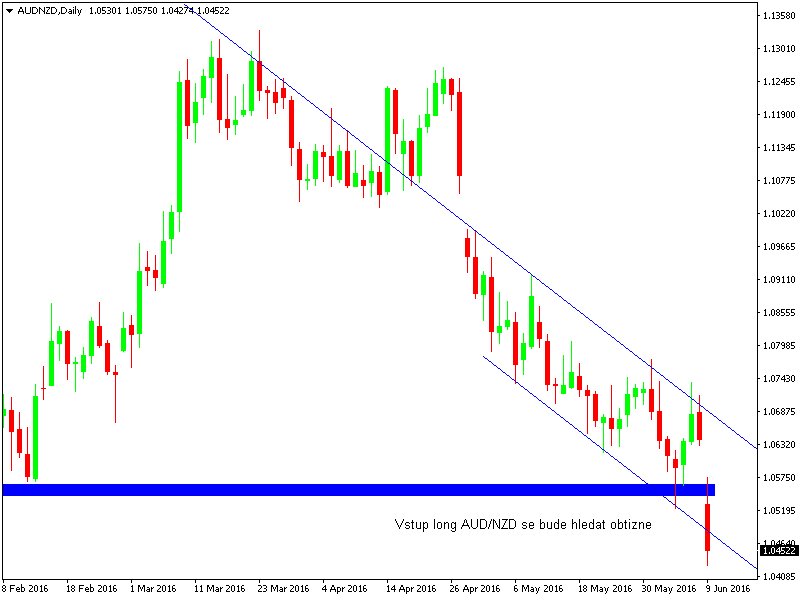The image size is (800, 600).
Task: Click the 1.10775 price axis label
Action: (x=779, y=181)
